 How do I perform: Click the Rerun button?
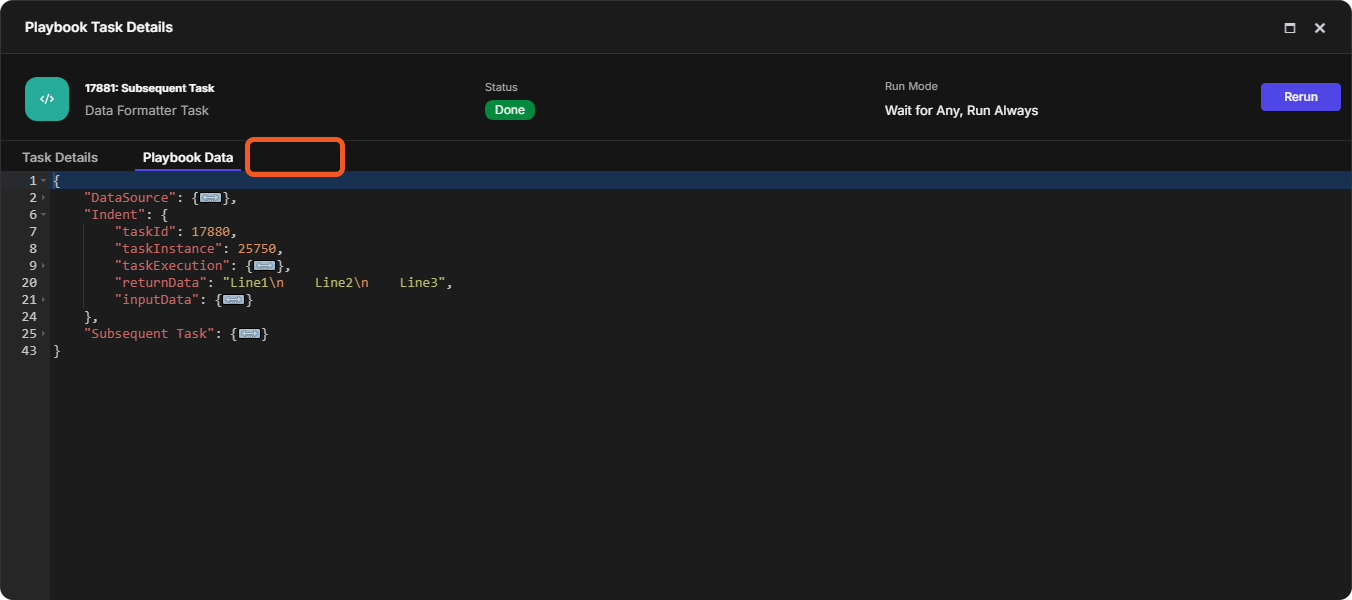click(1300, 97)
